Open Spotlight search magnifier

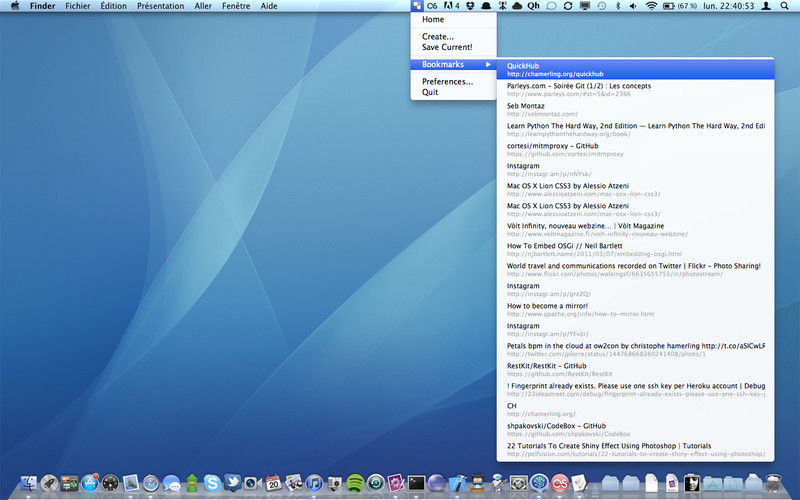point(784,6)
